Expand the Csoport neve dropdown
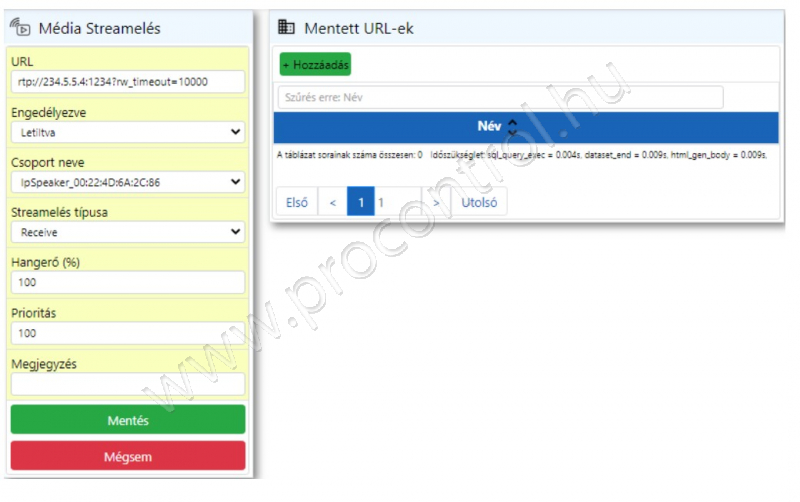This screenshot has height=502, width=800. (x=127, y=181)
